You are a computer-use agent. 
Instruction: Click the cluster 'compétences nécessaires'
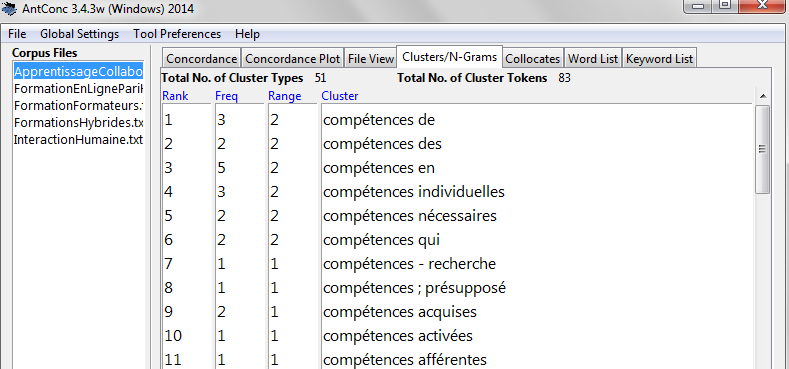(410, 215)
